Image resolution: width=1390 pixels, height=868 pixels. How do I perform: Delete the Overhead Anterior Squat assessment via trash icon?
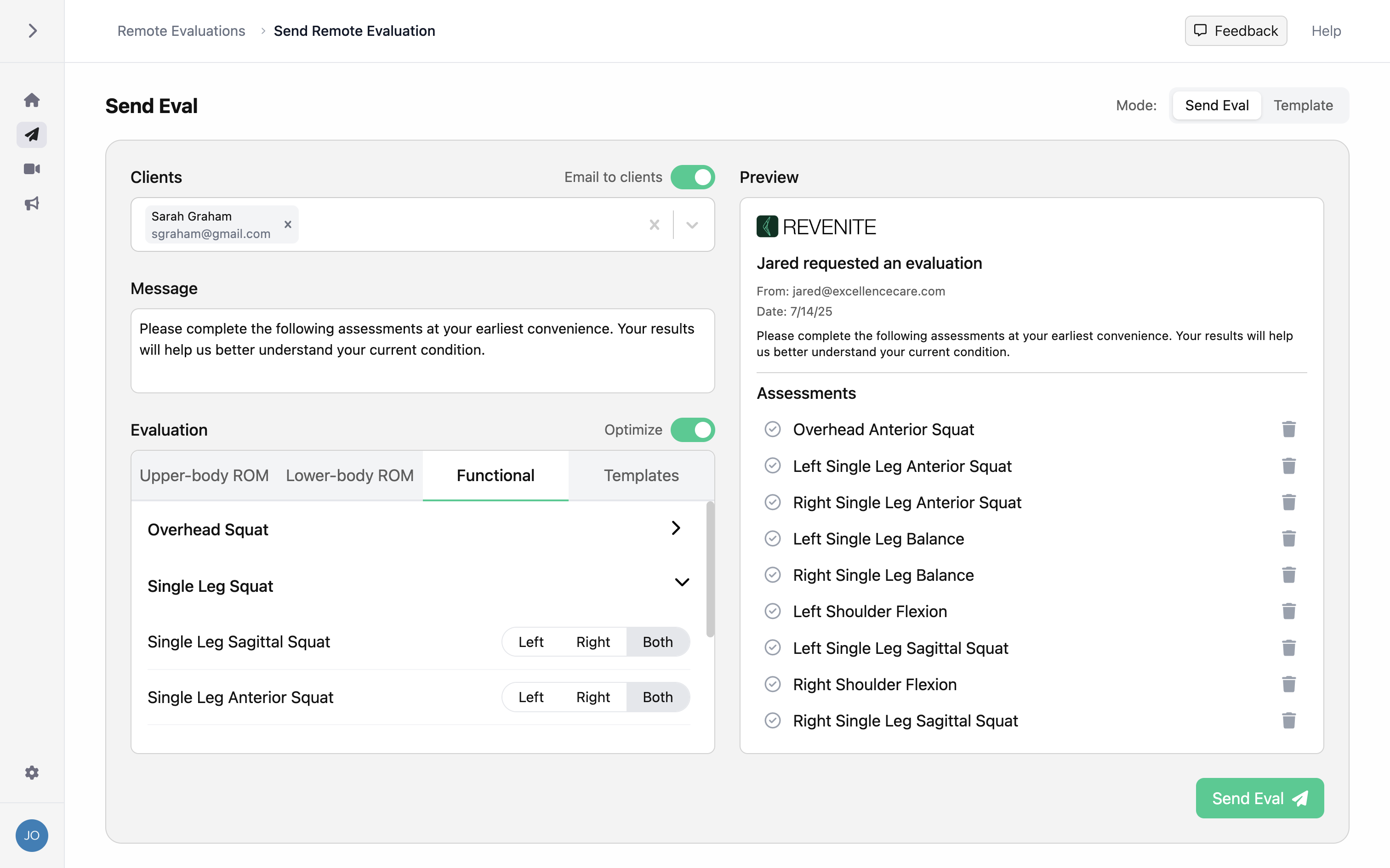coord(1289,429)
